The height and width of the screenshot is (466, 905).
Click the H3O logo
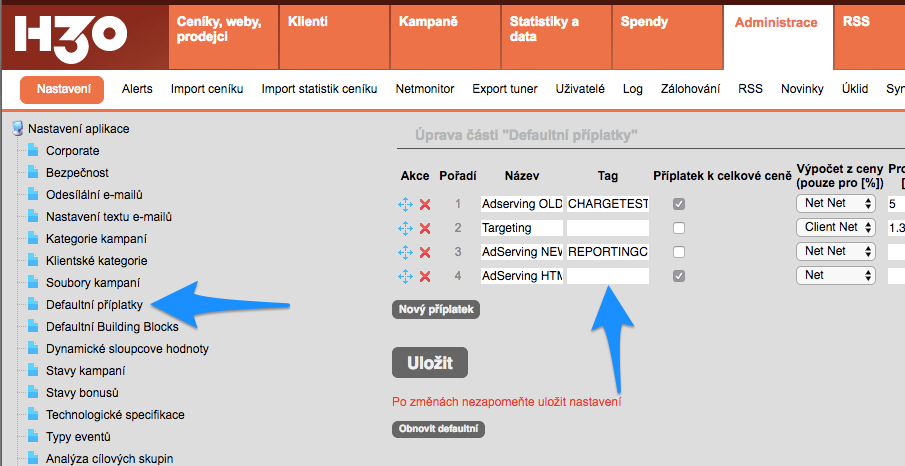click(x=71, y=35)
